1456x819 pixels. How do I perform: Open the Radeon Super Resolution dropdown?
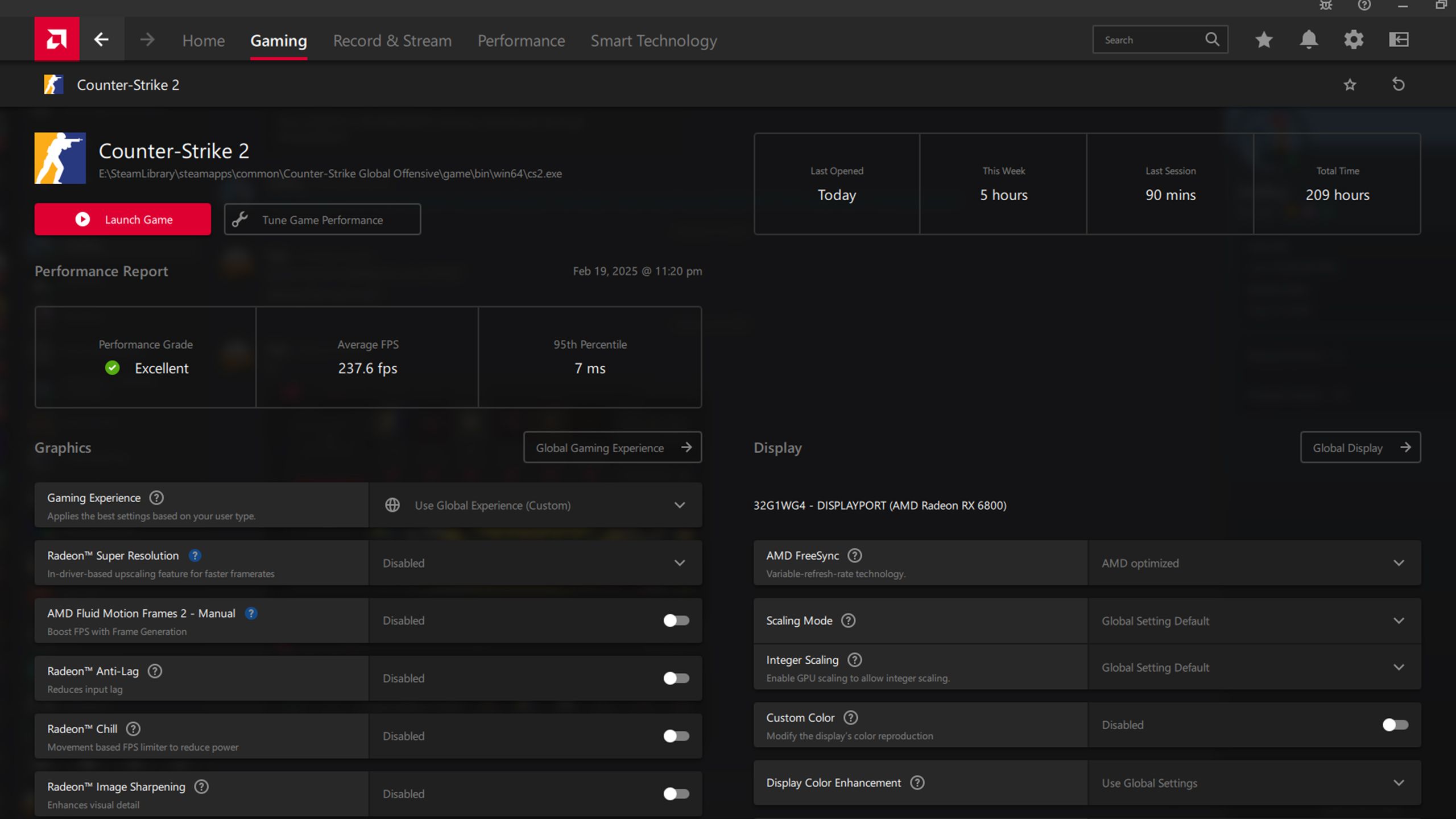679,563
